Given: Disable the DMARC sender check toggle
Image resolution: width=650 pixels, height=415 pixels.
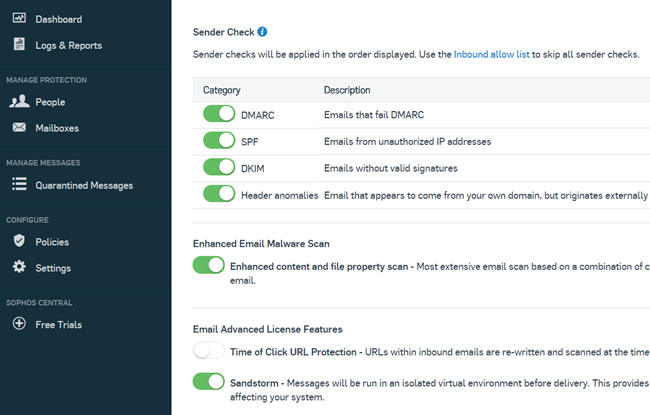Looking at the screenshot, I should [219, 115].
